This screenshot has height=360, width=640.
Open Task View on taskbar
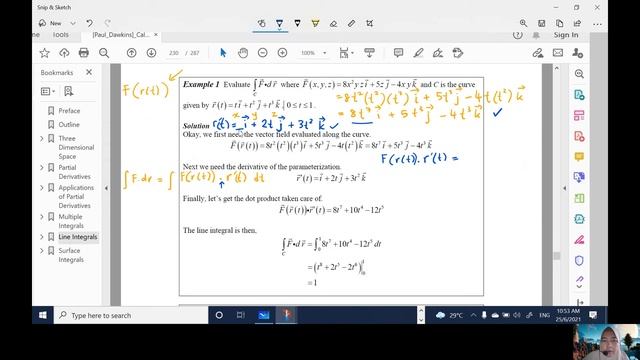(241, 315)
